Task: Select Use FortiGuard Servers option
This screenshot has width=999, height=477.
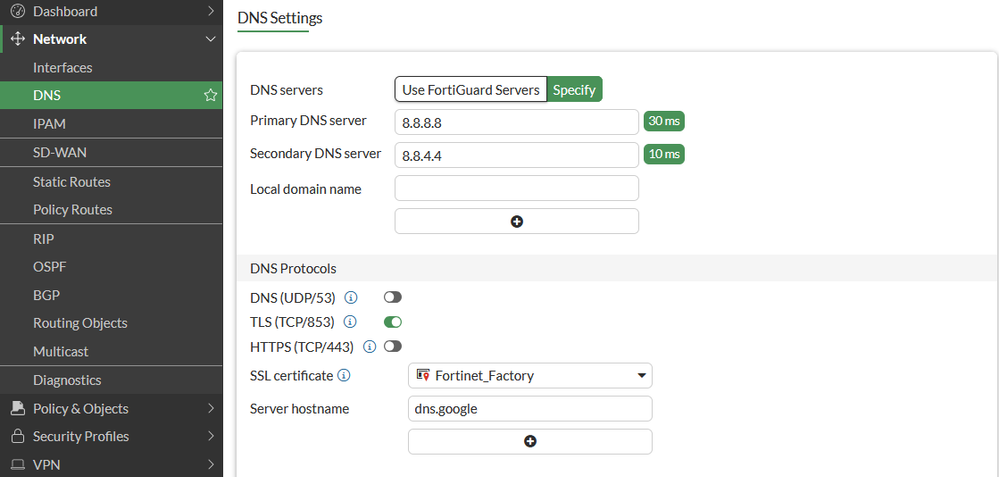Action: 471,90
